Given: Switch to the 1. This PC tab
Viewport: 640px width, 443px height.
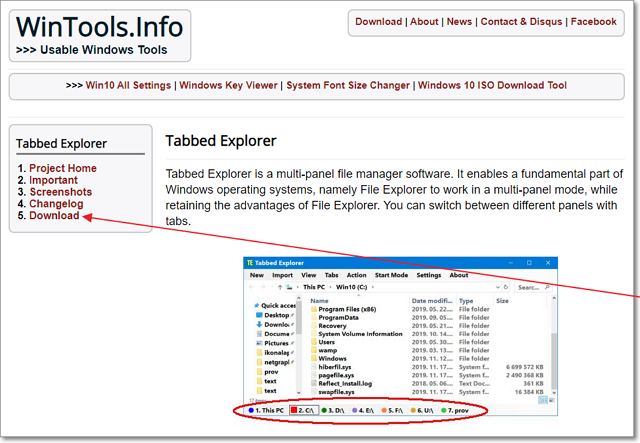Looking at the screenshot, I should pos(267,411).
